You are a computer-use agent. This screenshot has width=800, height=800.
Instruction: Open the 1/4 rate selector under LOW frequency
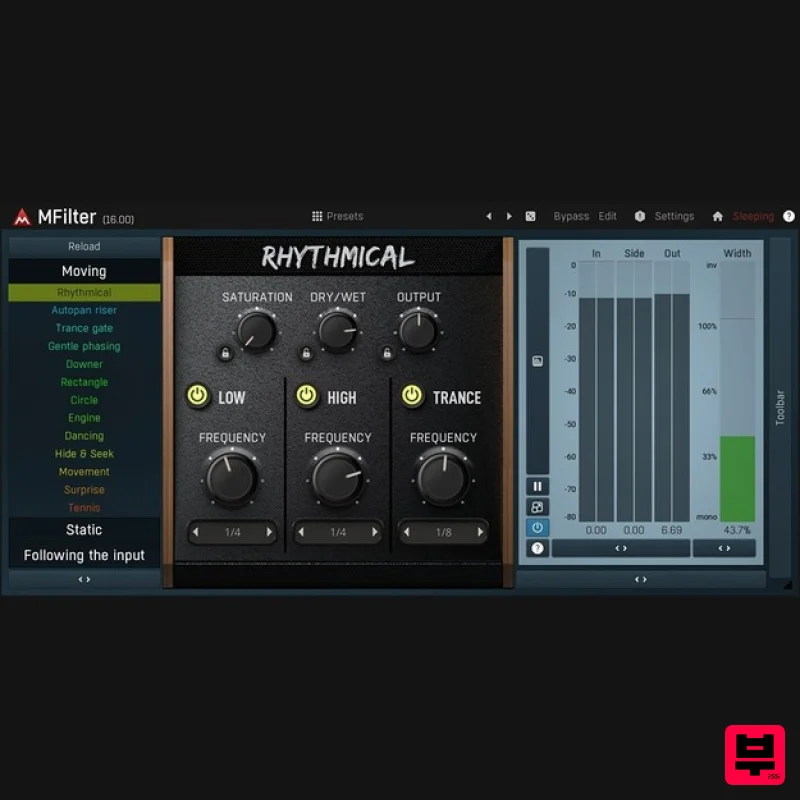232,532
